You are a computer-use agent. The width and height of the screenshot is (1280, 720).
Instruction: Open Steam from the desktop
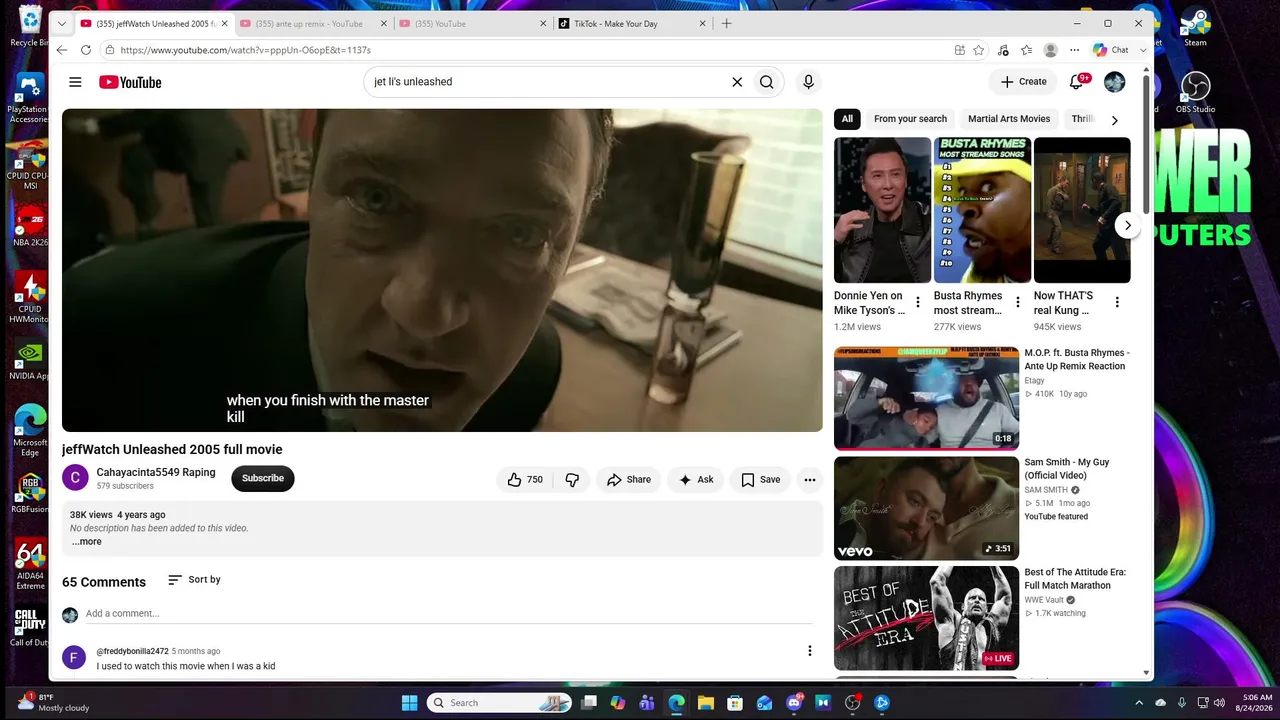click(x=1195, y=27)
